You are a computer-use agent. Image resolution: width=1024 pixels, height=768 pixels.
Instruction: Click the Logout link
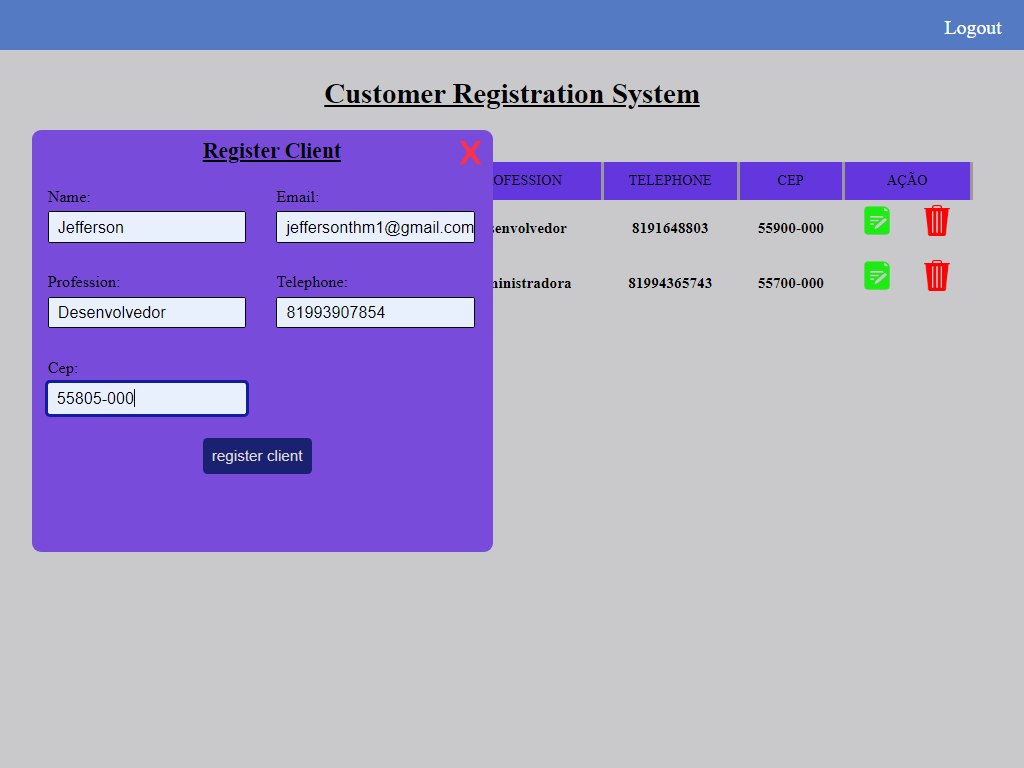pyautogui.click(x=972, y=28)
